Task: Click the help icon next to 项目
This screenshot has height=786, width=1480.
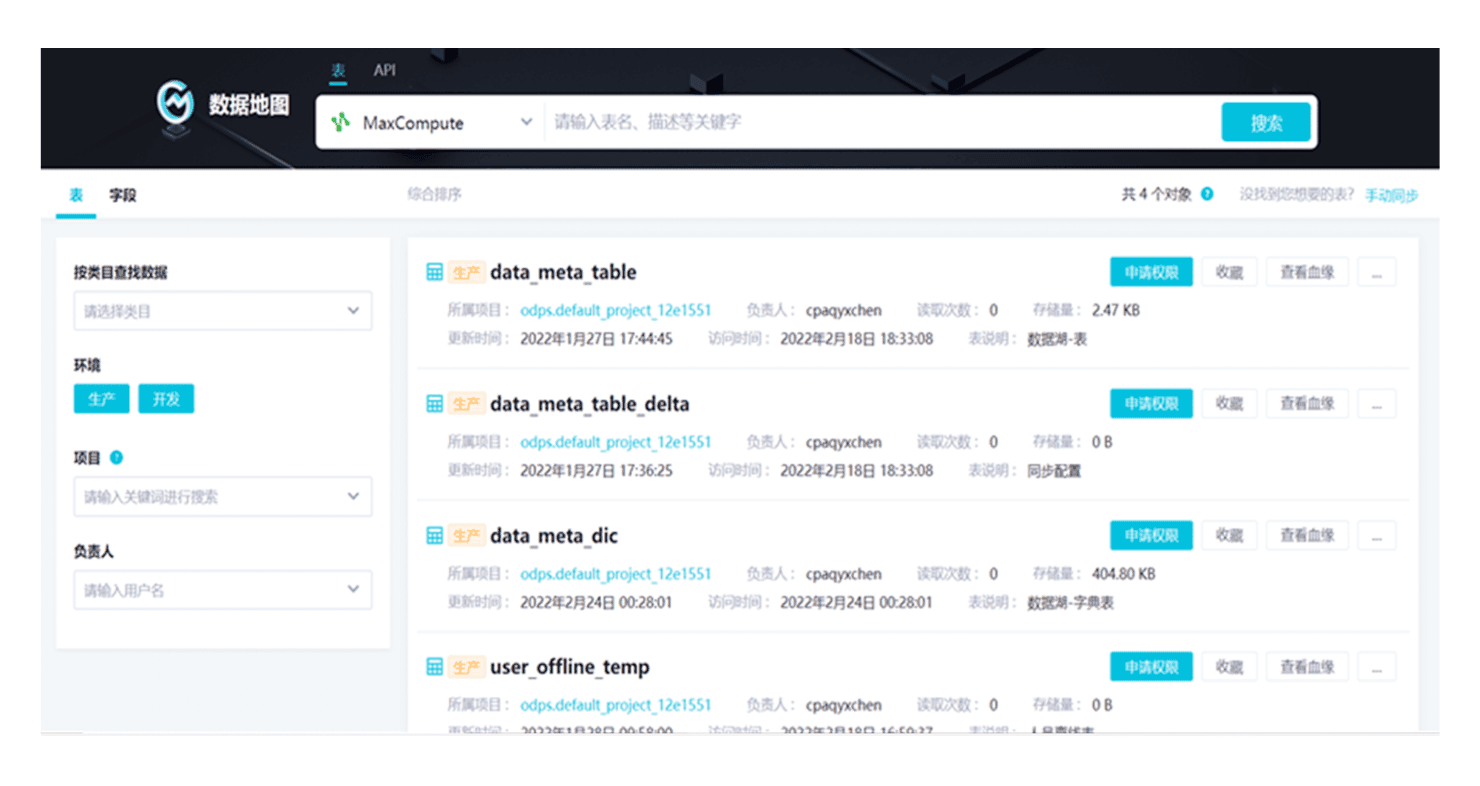Action: click(x=116, y=458)
